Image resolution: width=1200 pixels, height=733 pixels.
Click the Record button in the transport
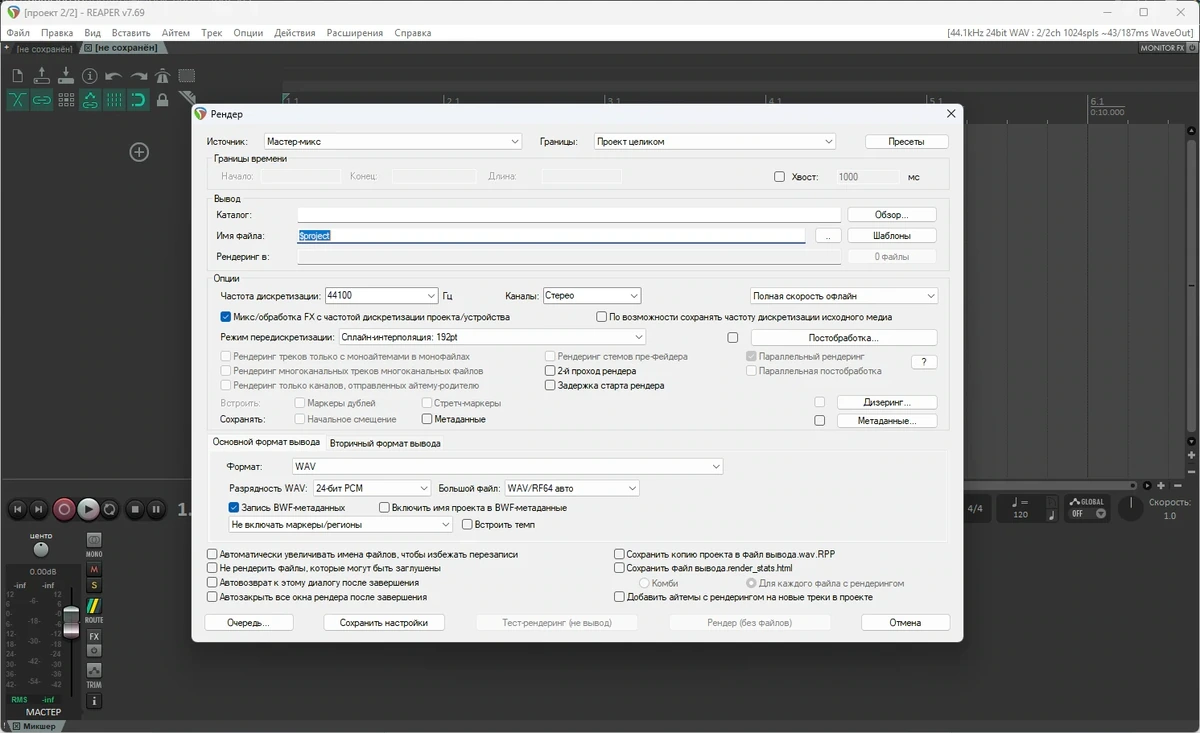(x=64, y=509)
